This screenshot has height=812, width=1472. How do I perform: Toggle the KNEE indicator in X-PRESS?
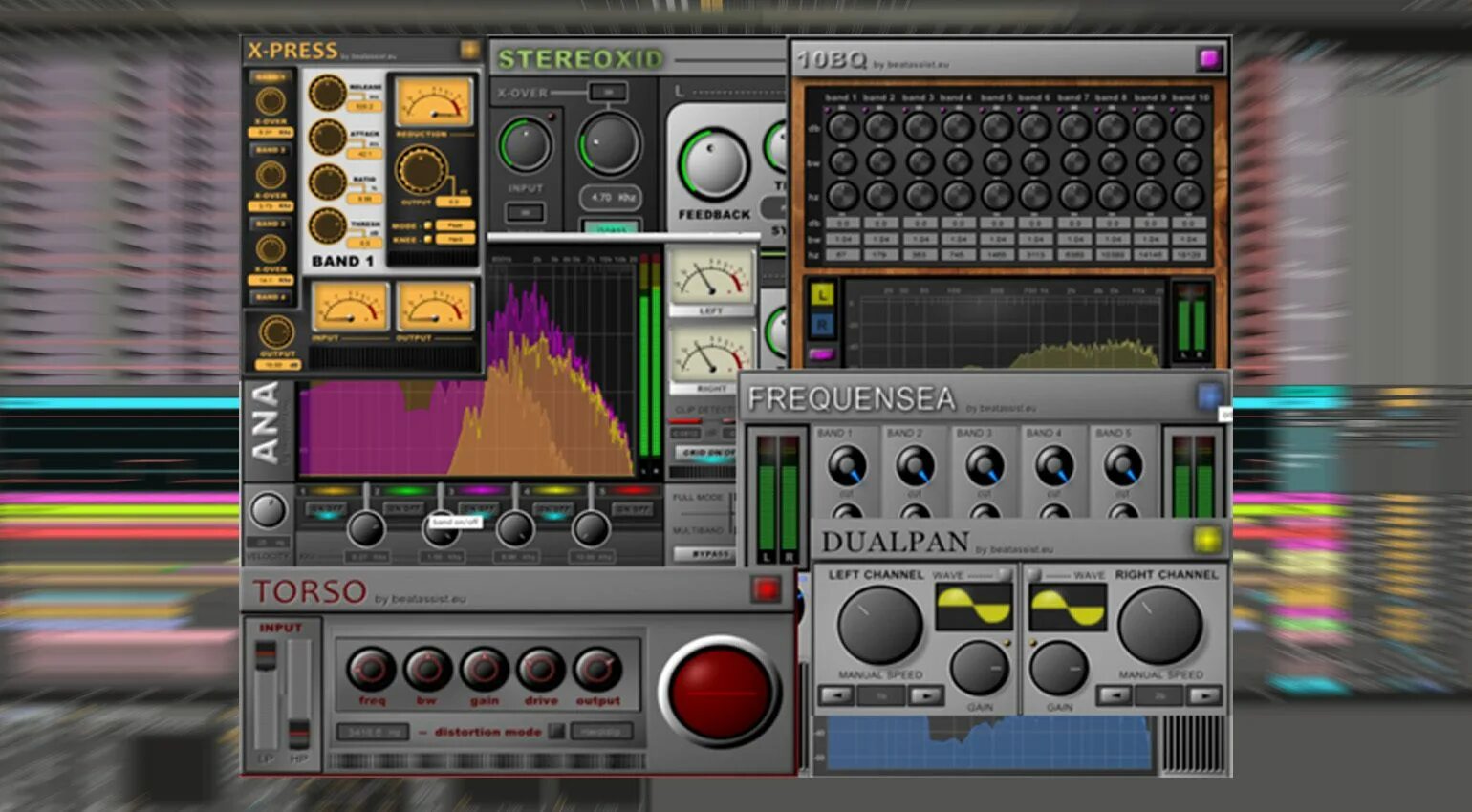(428, 239)
